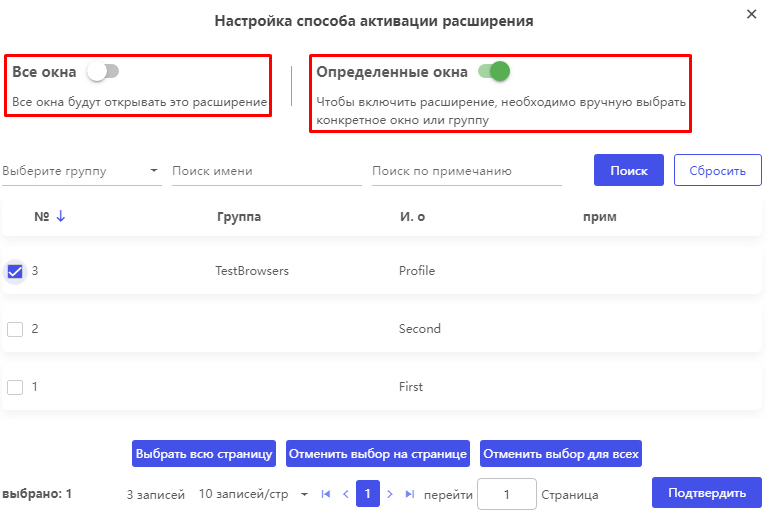Select page 1 in pagination
Screen dimensions: 767x511
[x=368, y=494]
